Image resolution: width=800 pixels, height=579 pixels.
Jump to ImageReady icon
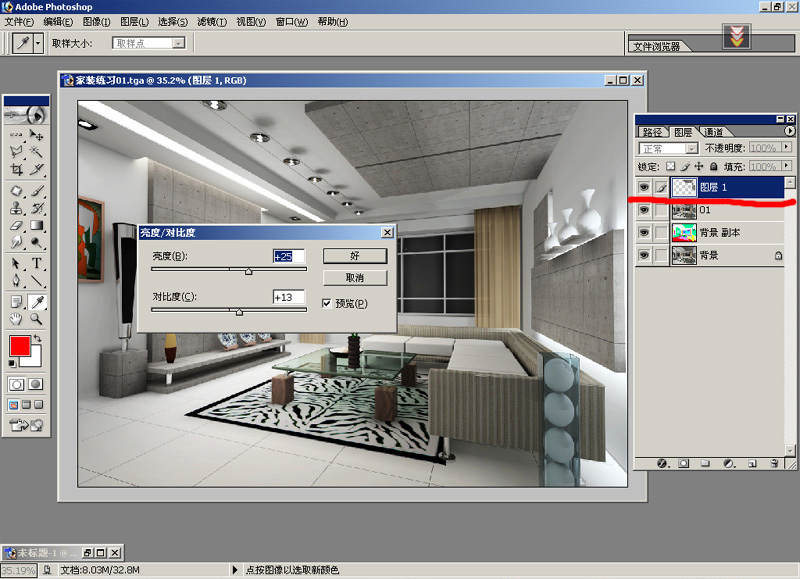26,424
